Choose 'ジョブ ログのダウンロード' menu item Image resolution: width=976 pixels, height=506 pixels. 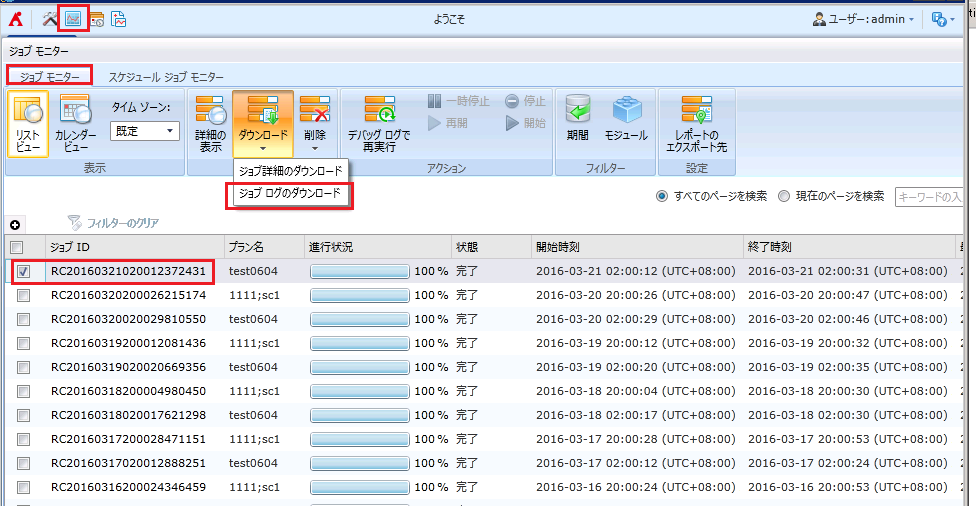(290, 194)
